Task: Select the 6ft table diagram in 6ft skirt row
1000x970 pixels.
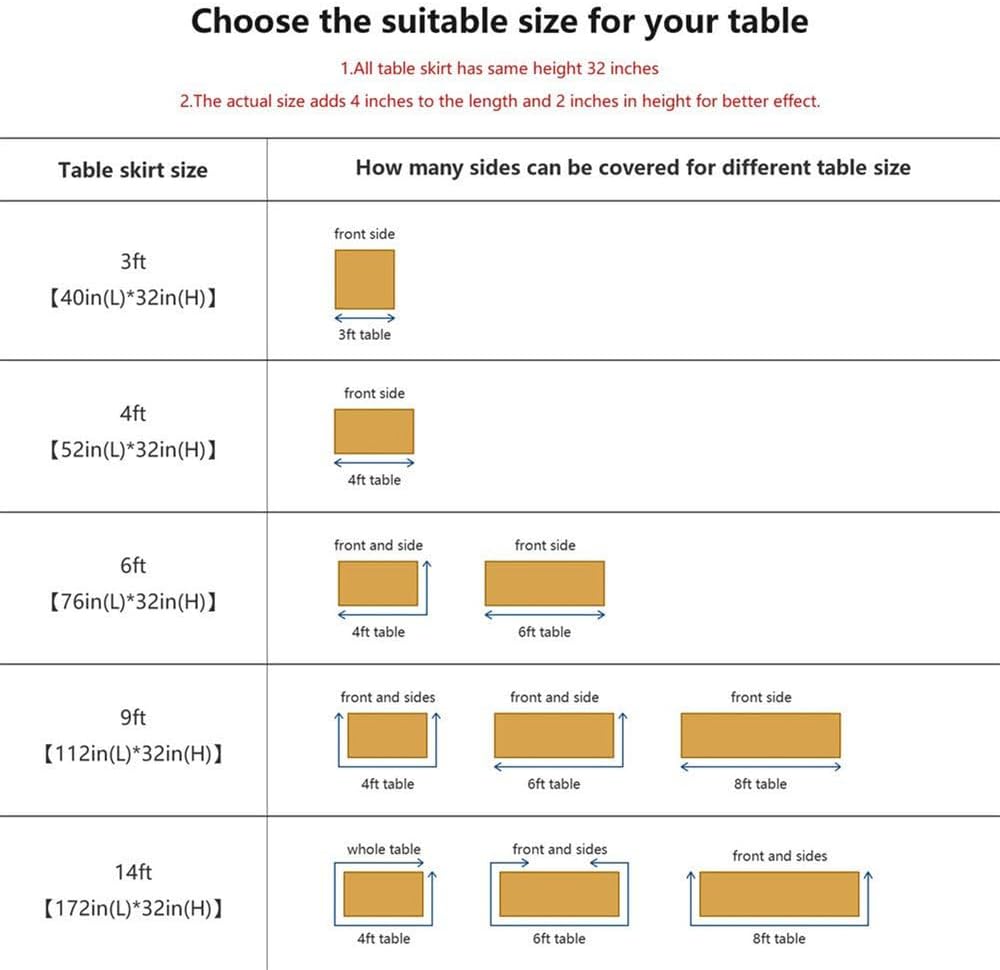Action: [x=544, y=583]
